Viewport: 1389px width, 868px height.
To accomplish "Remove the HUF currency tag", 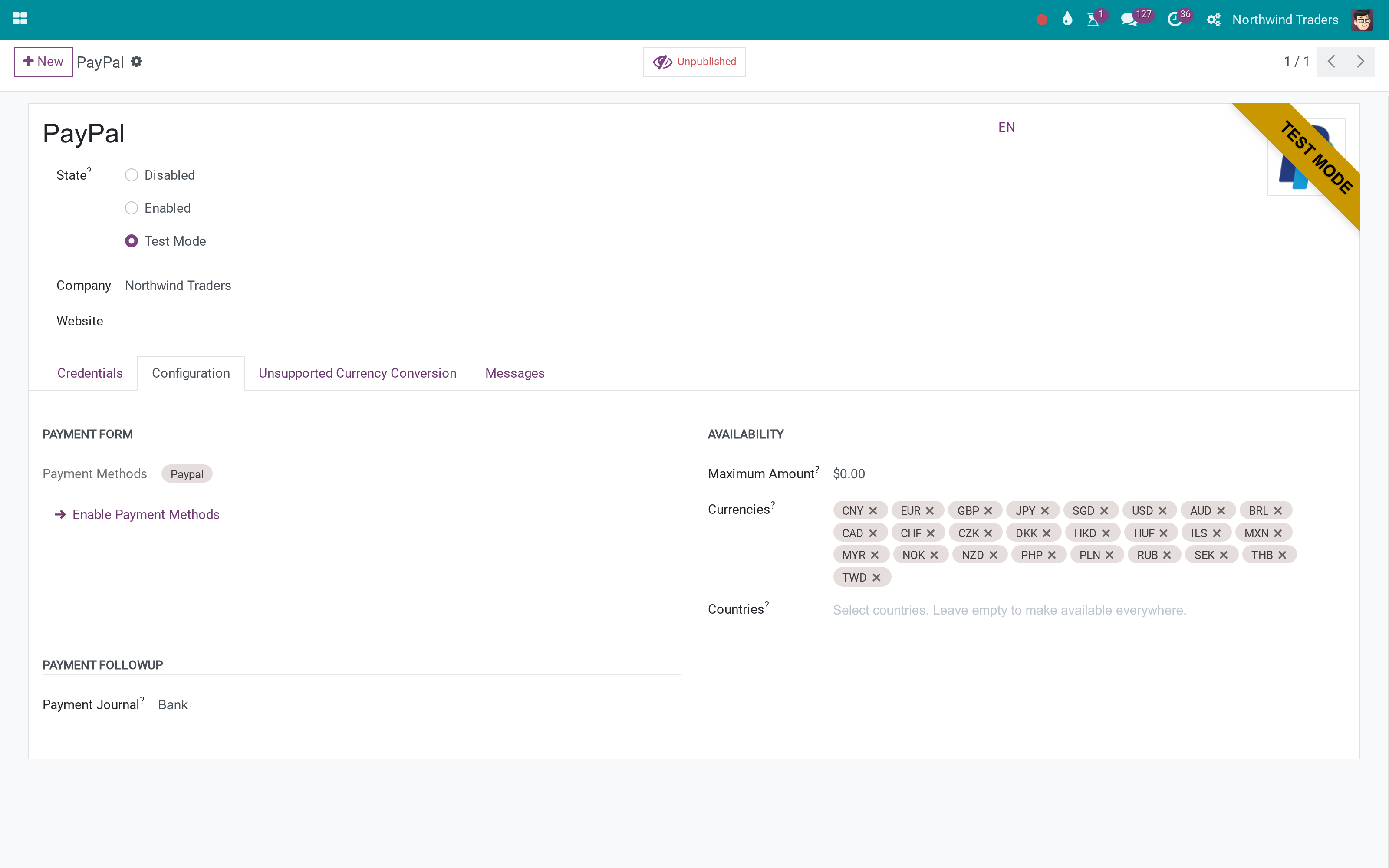I will (1164, 533).
